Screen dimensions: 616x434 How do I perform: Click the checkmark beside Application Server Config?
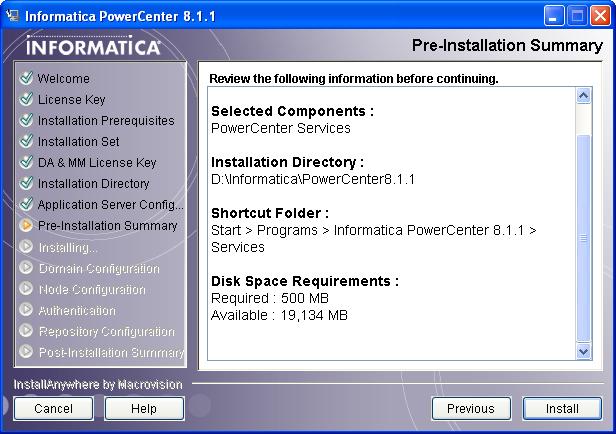[x=26, y=204]
